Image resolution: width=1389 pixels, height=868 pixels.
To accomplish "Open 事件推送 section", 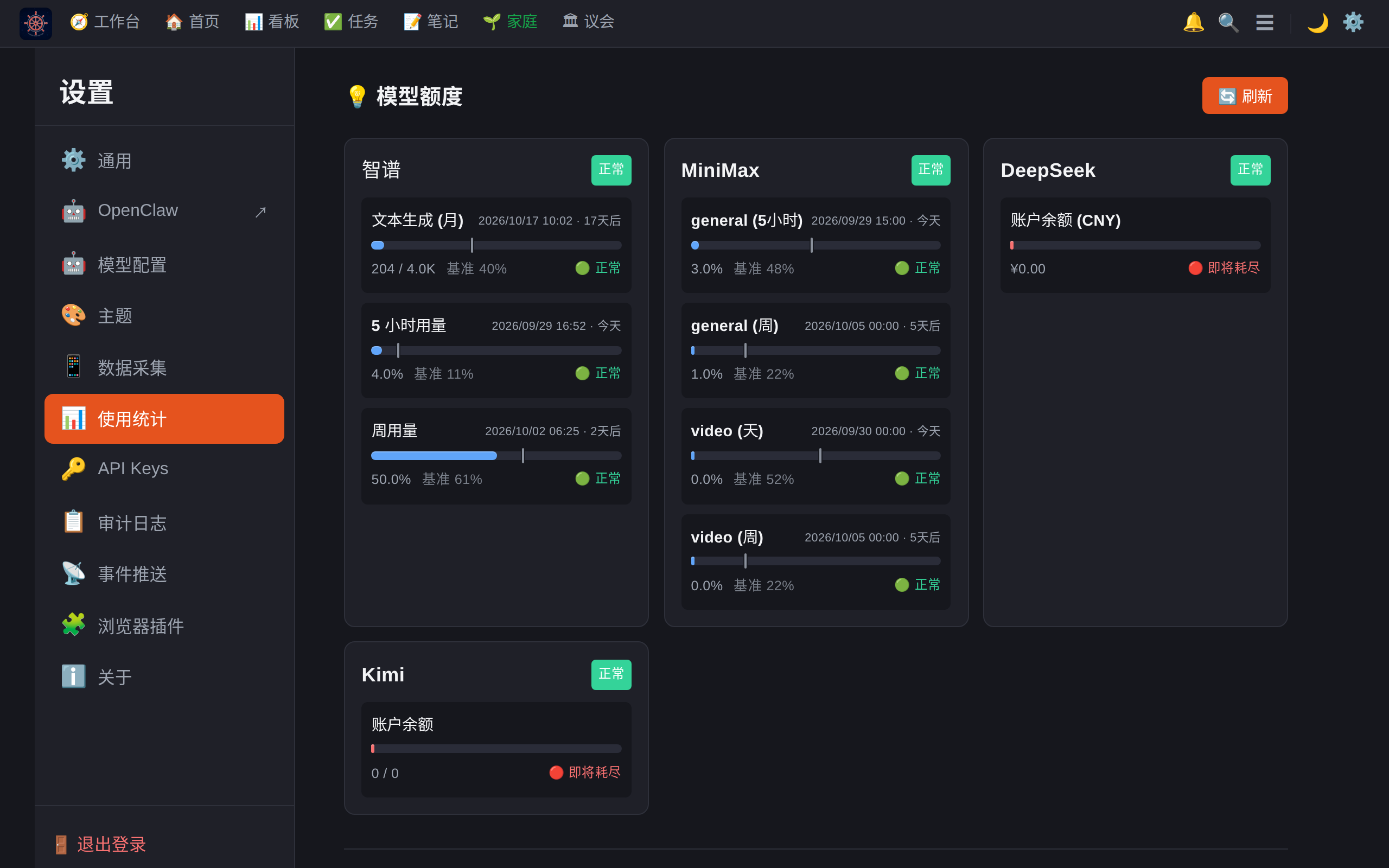I will (164, 573).
